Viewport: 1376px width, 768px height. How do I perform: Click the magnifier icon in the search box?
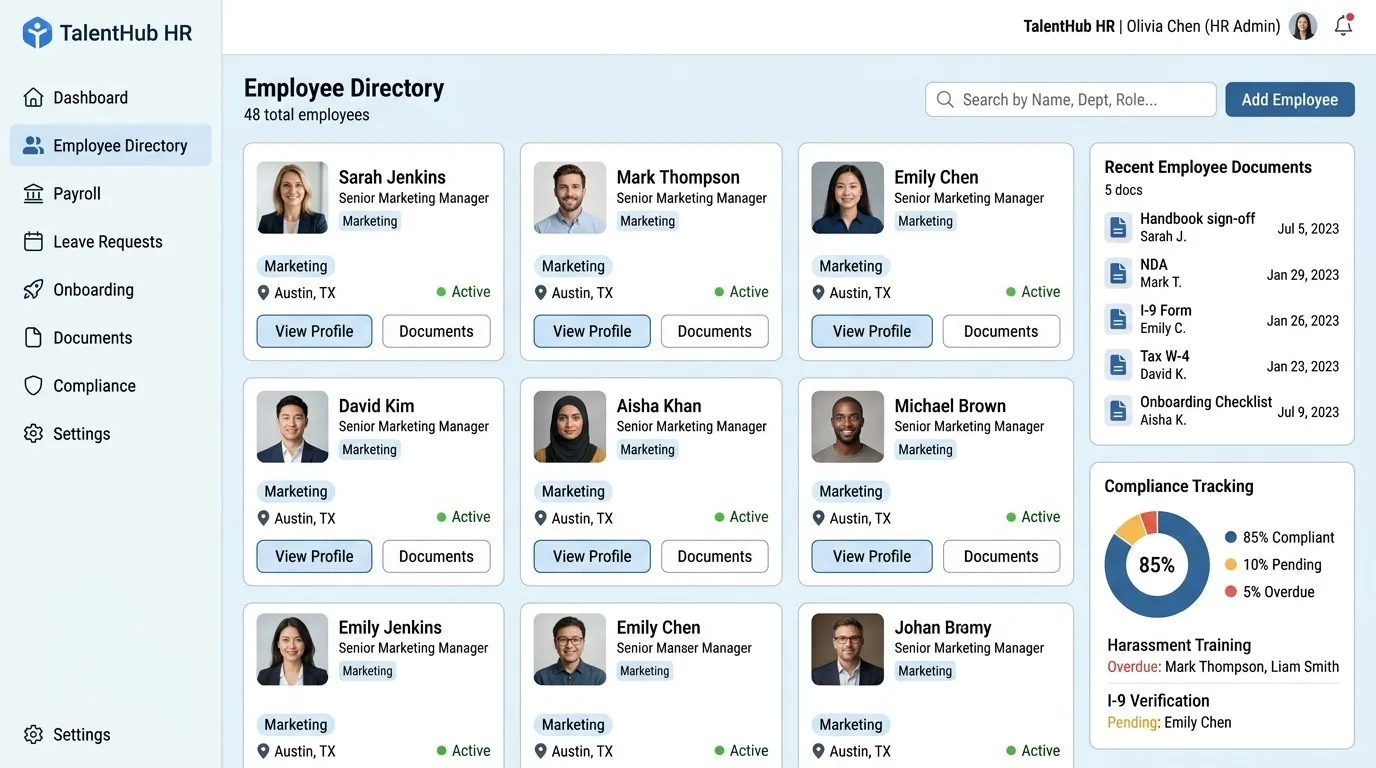945,100
